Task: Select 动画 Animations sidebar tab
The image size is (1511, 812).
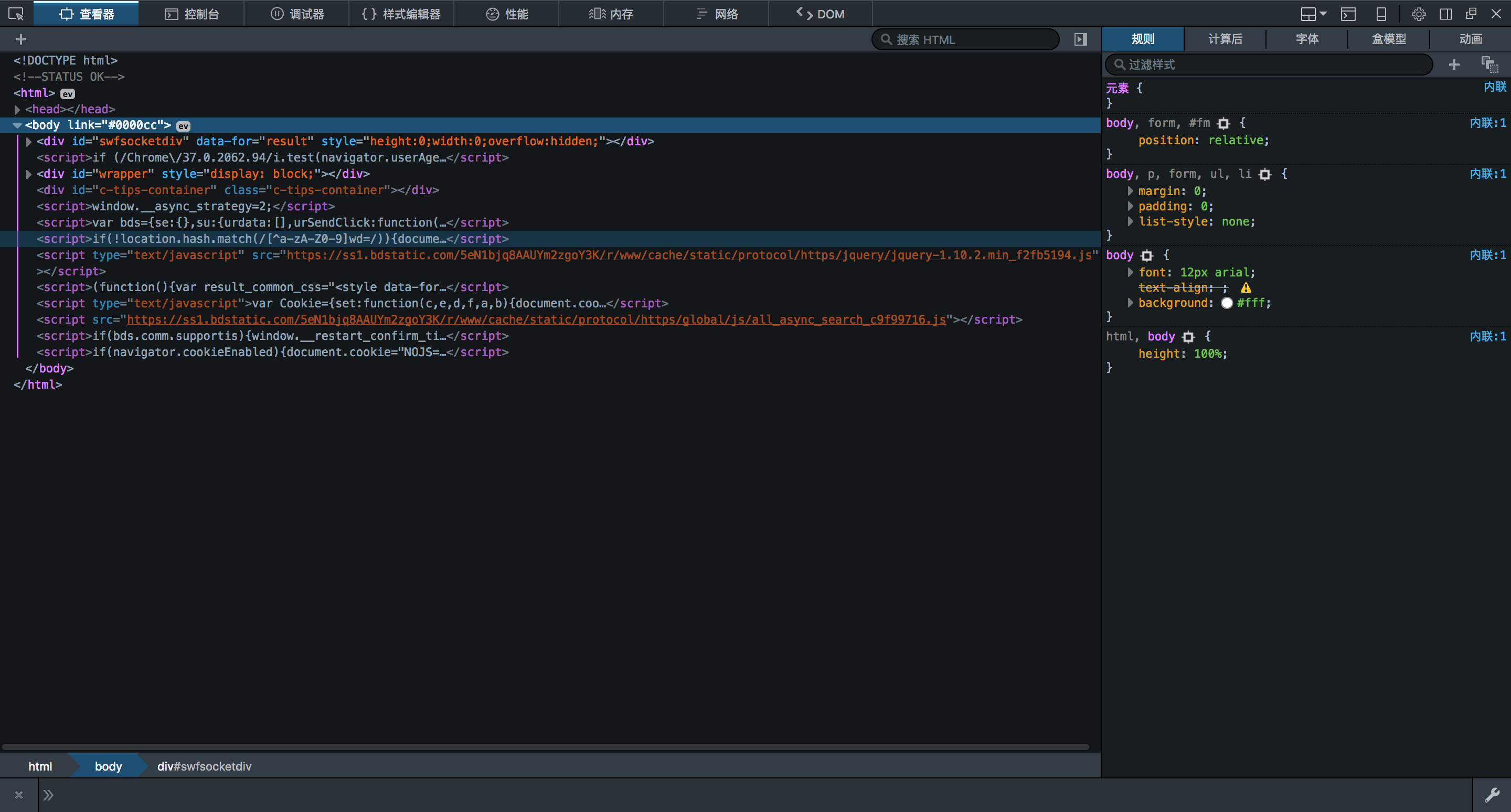Action: [x=1471, y=39]
